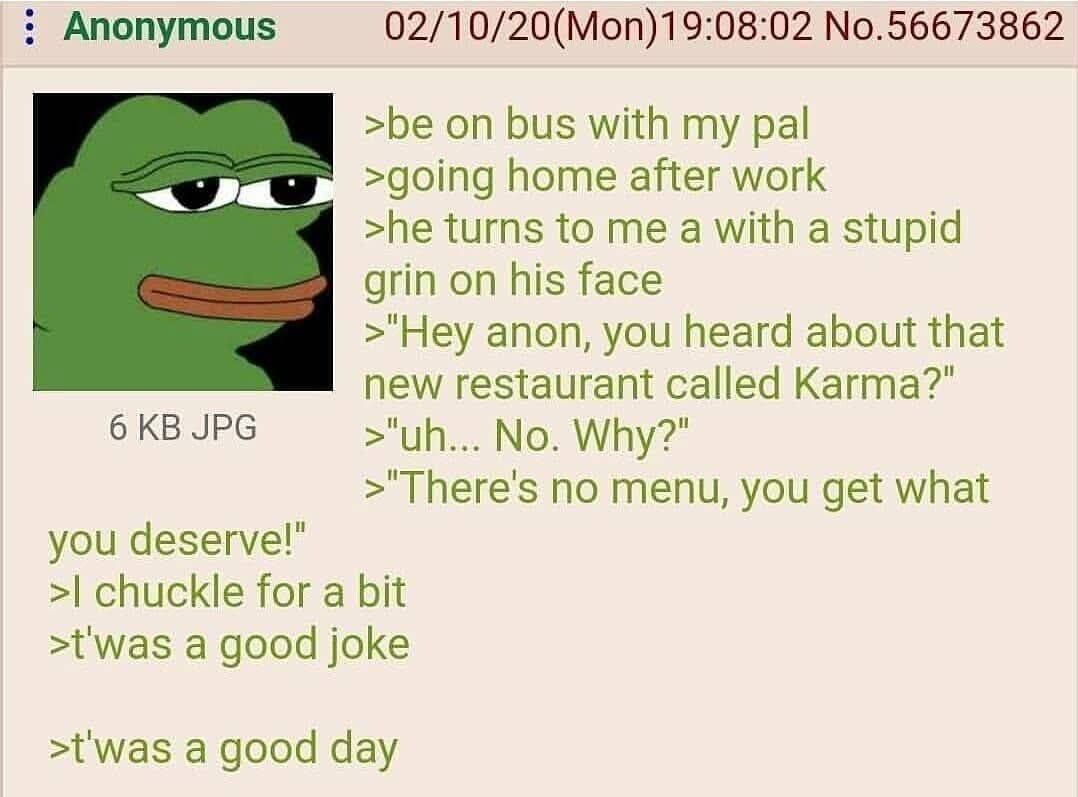Viewport: 1078px width, 797px height.
Task: Click the line 'There's no menu, you get what'
Action: click(x=676, y=488)
